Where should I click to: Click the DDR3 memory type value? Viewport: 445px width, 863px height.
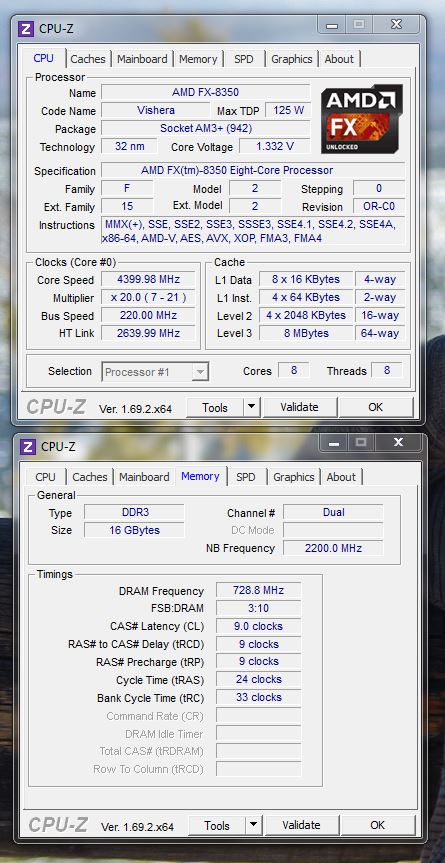pos(135,512)
